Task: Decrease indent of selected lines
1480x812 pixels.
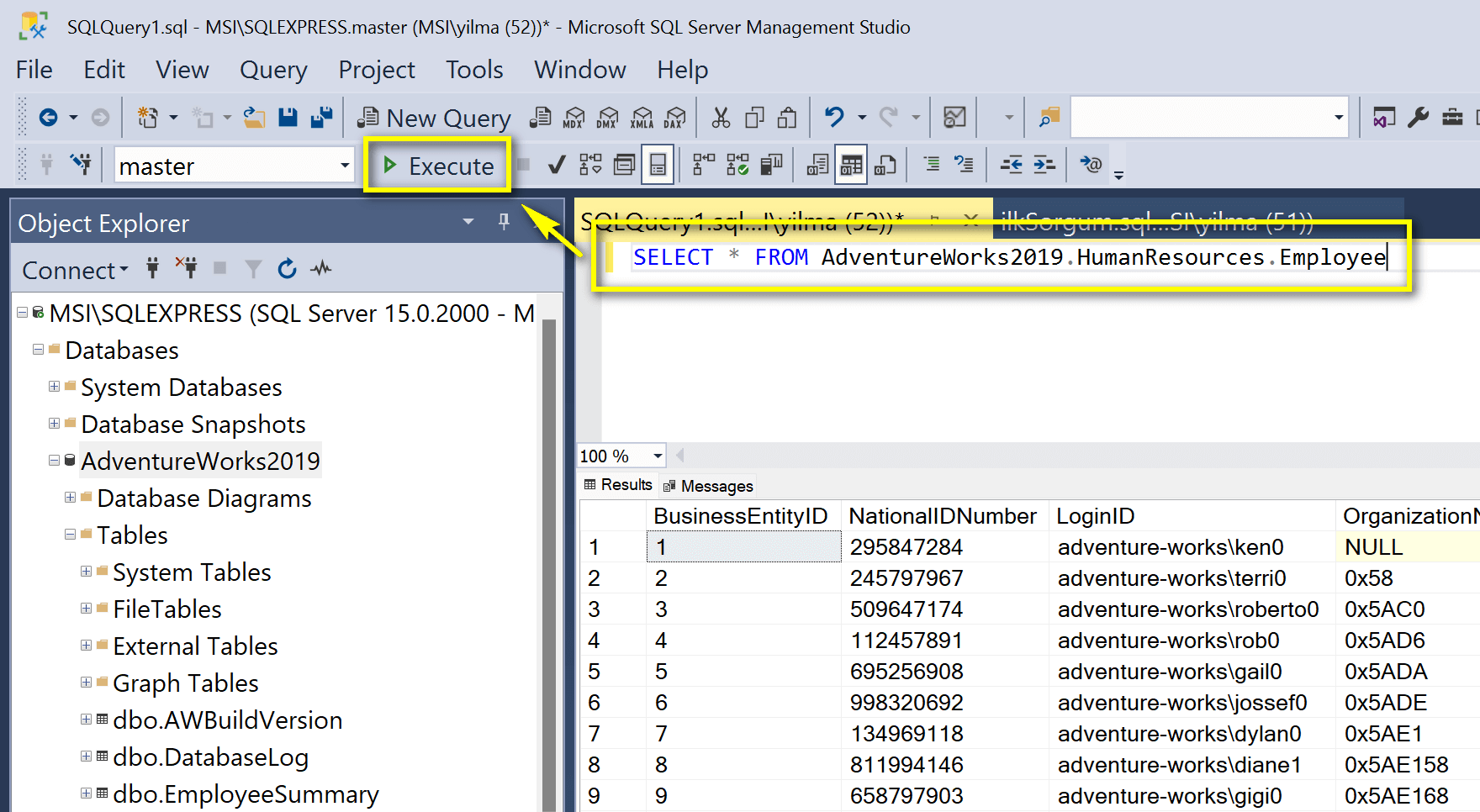Action: click(1011, 165)
